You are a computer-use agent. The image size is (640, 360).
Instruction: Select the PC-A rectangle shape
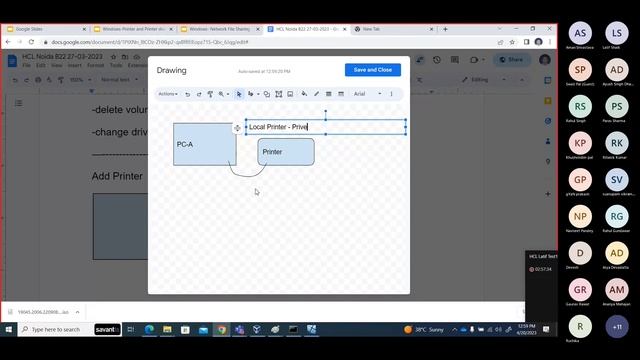[204, 144]
